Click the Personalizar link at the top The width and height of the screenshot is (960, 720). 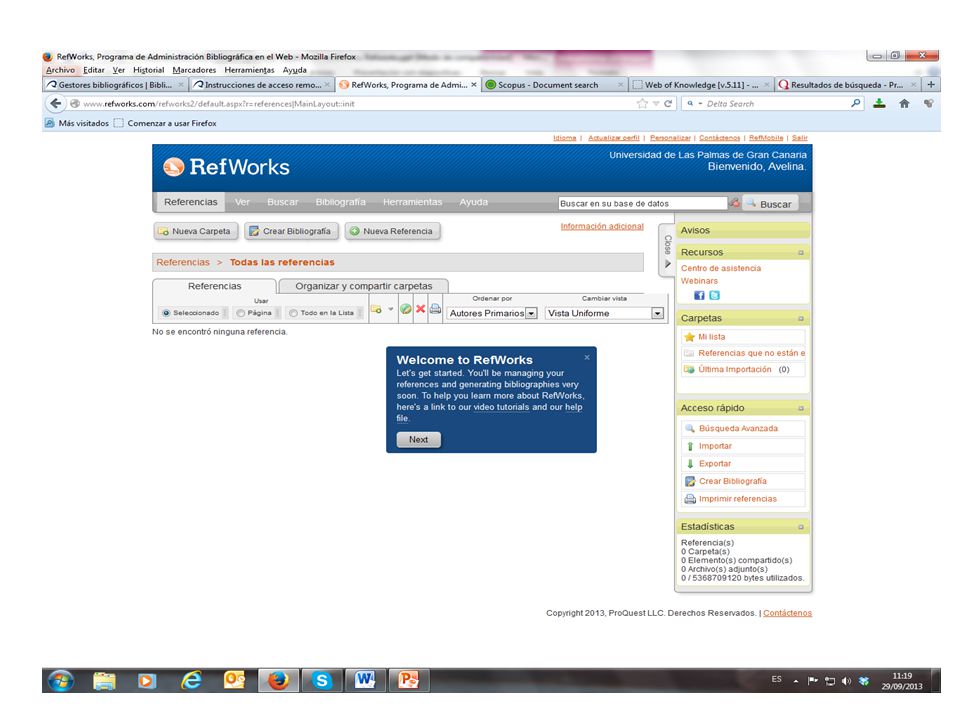[x=670, y=138]
